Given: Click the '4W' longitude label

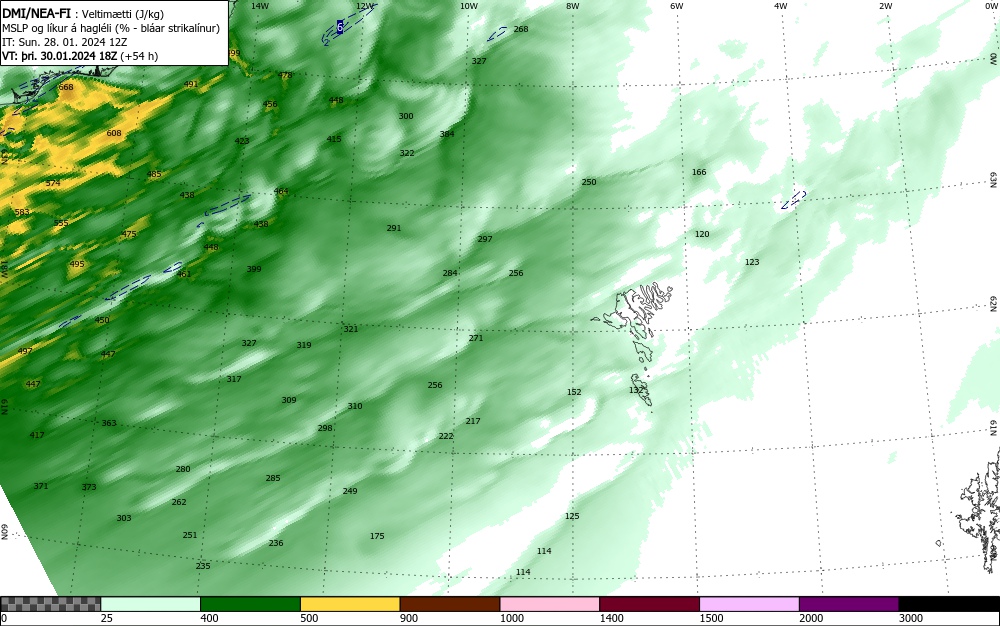Looking at the screenshot, I should [x=781, y=6].
